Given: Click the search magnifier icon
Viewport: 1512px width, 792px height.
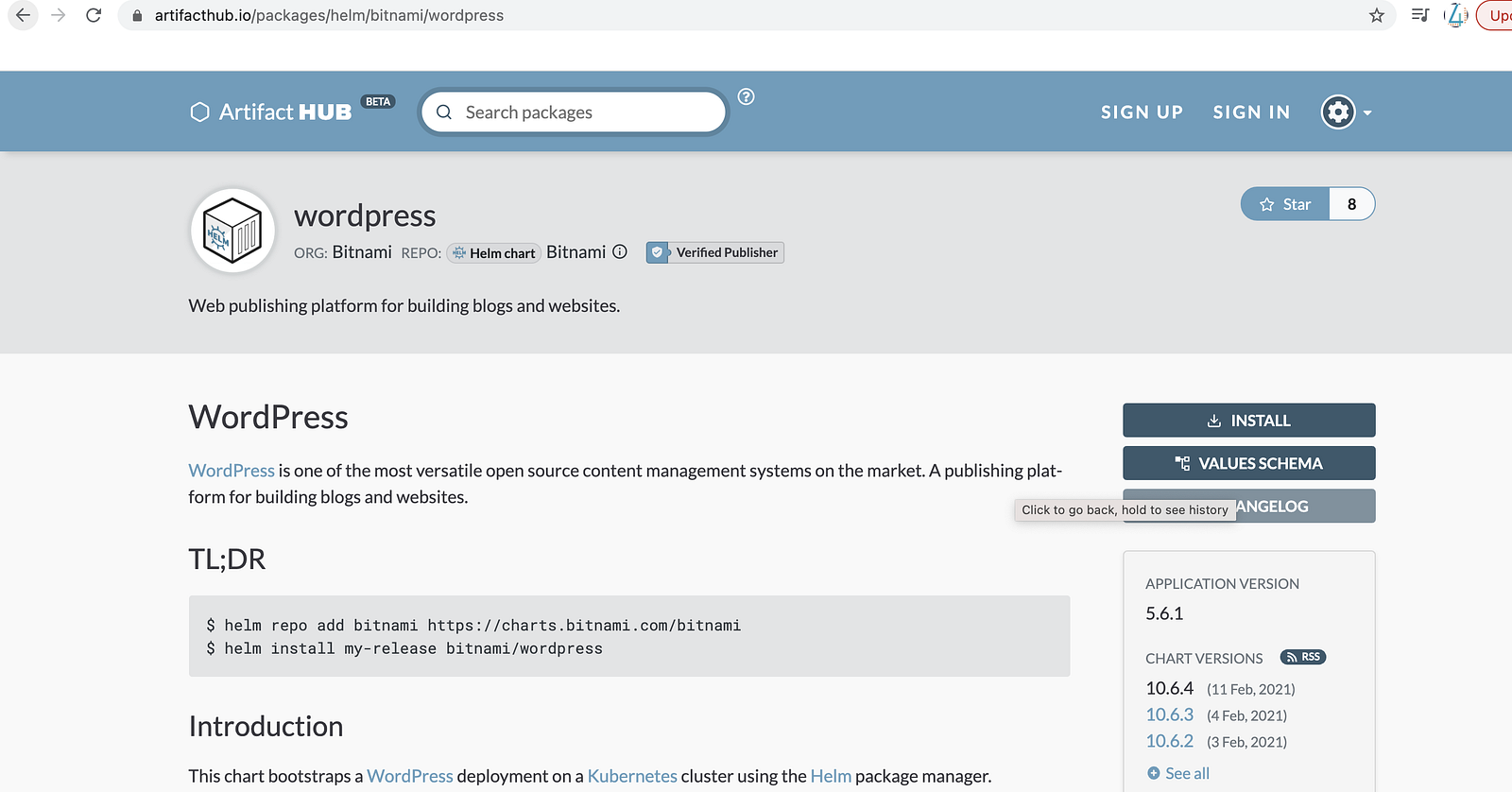Looking at the screenshot, I should click(x=444, y=112).
